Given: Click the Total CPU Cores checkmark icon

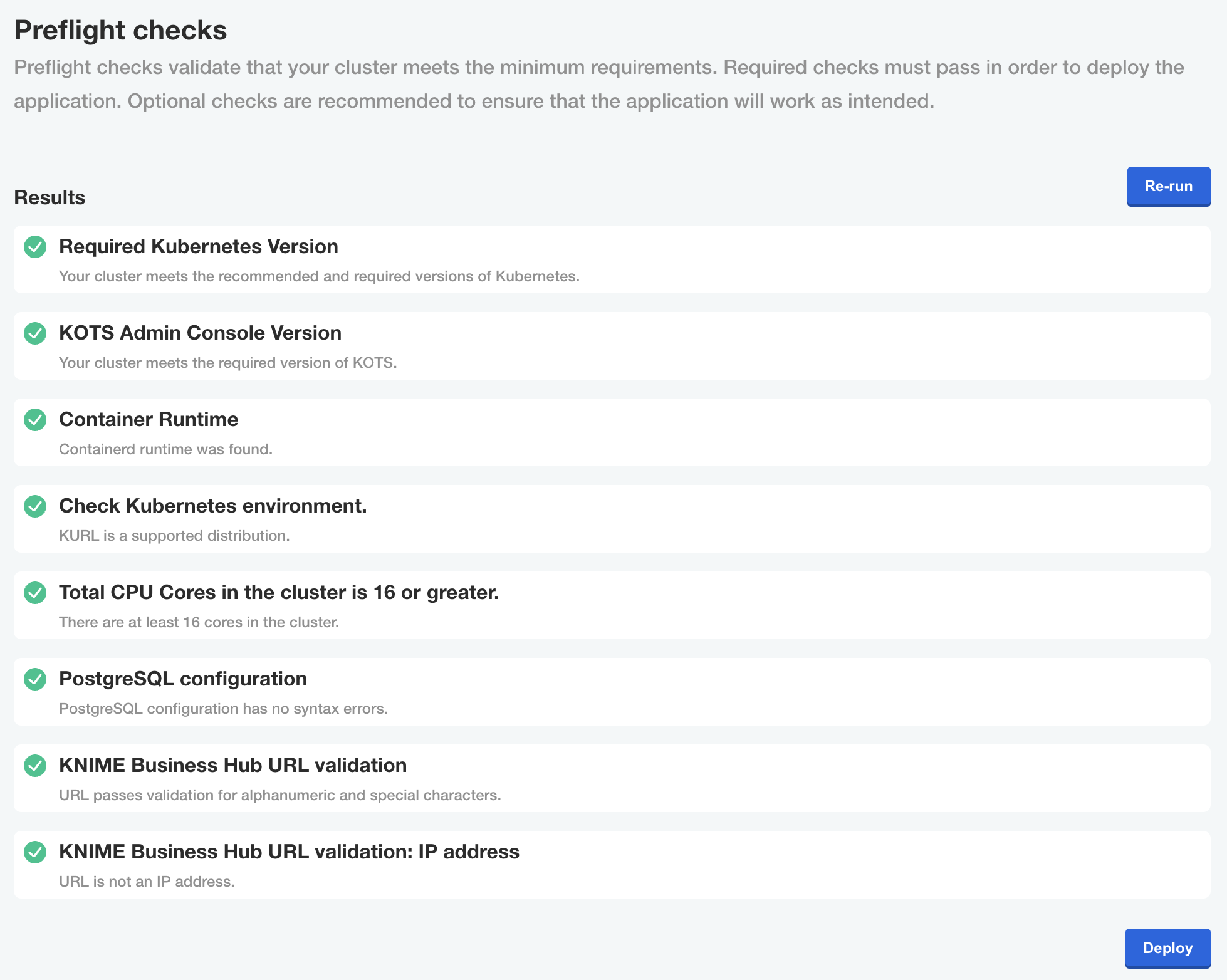Looking at the screenshot, I should 35,593.
